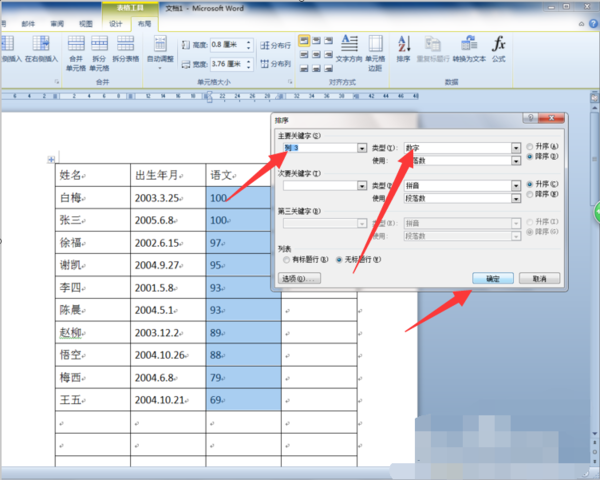Choose 有标题行 list option

pyautogui.click(x=286, y=260)
